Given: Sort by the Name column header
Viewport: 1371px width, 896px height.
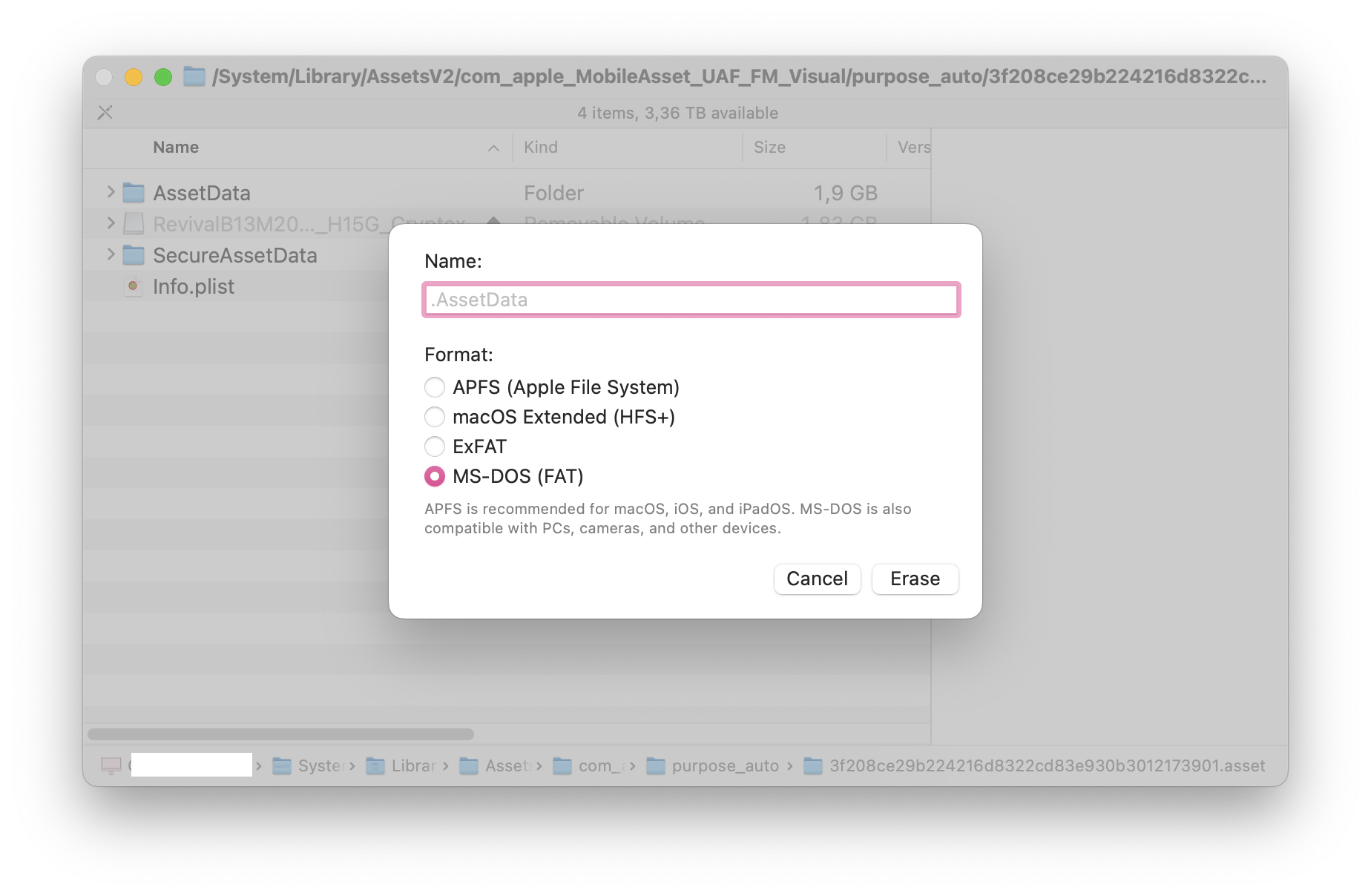Looking at the screenshot, I should point(176,147).
